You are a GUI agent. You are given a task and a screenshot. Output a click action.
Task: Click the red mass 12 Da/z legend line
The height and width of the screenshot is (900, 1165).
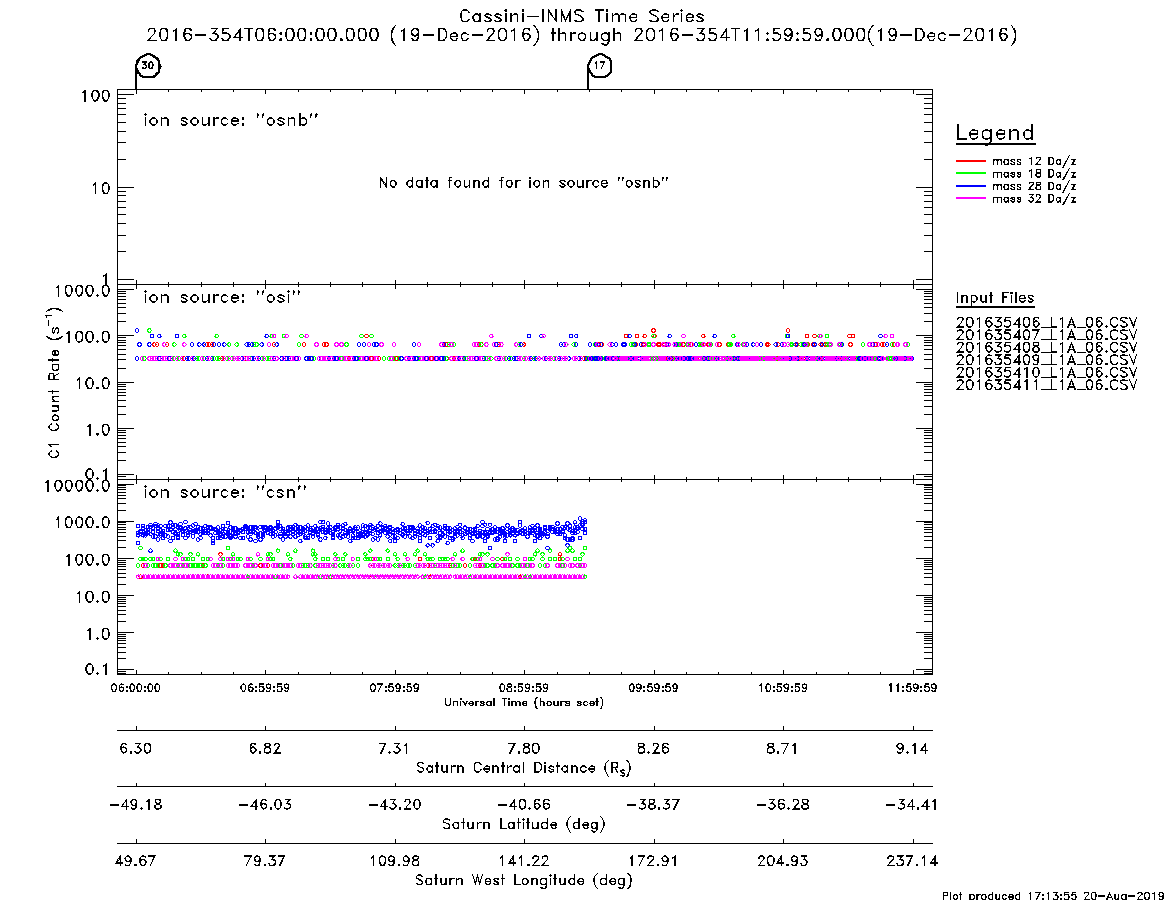tap(970, 161)
